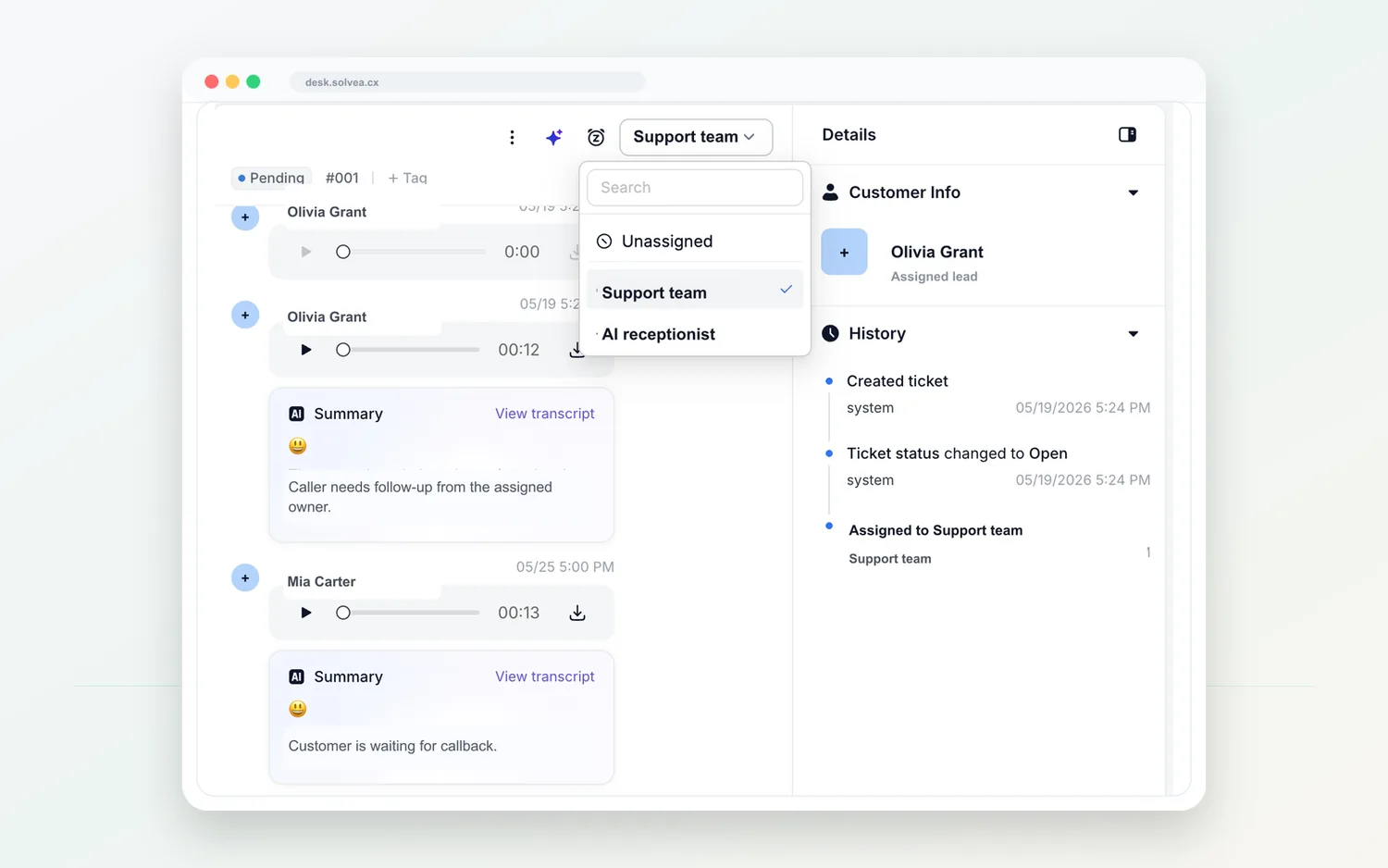Click the Details panel heading
The image size is (1388, 868).
[x=849, y=135]
